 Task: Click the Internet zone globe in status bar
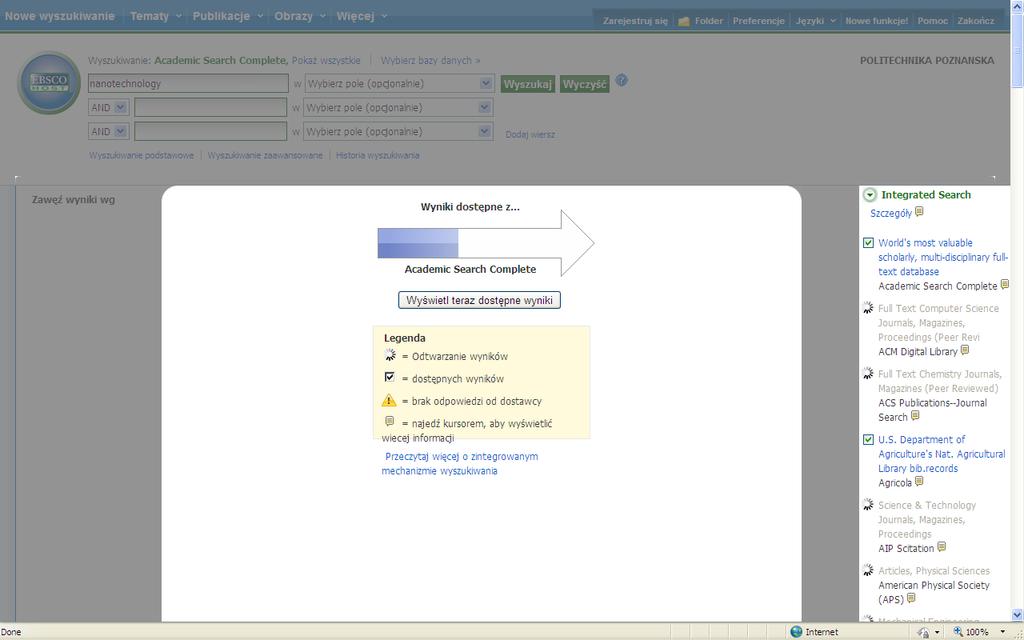[796, 632]
